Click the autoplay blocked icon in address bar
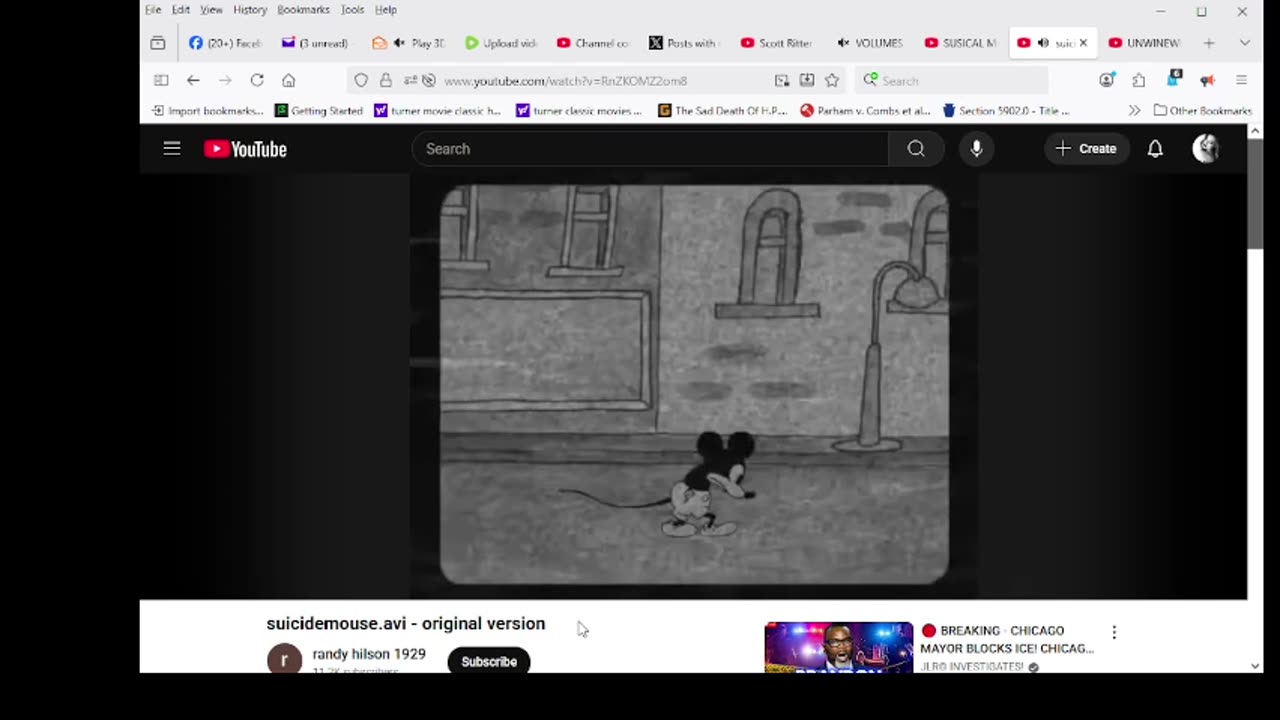This screenshot has height=720, width=1280. (x=429, y=80)
